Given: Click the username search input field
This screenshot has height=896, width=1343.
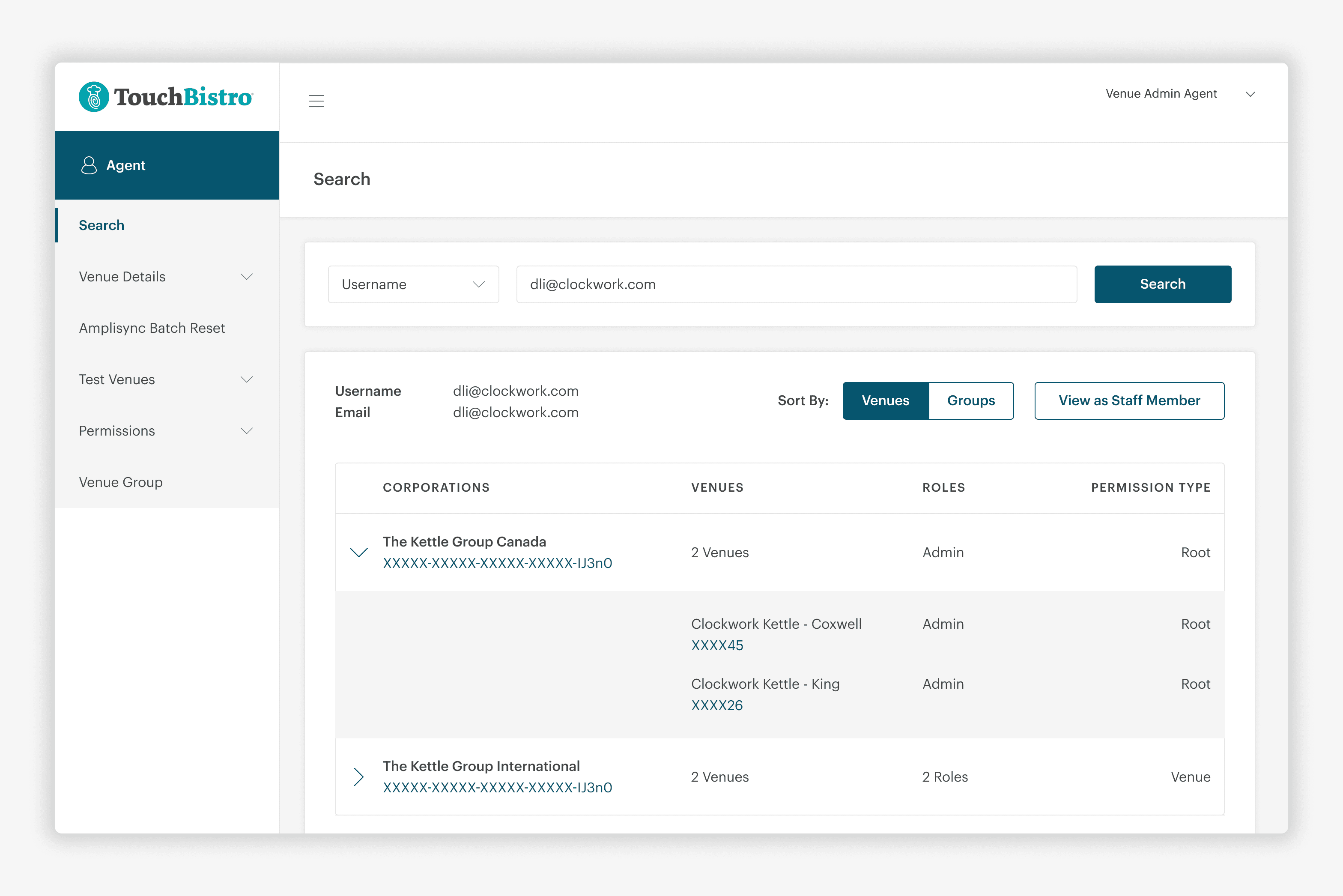Looking at the screenshot, I should (796, 284).
